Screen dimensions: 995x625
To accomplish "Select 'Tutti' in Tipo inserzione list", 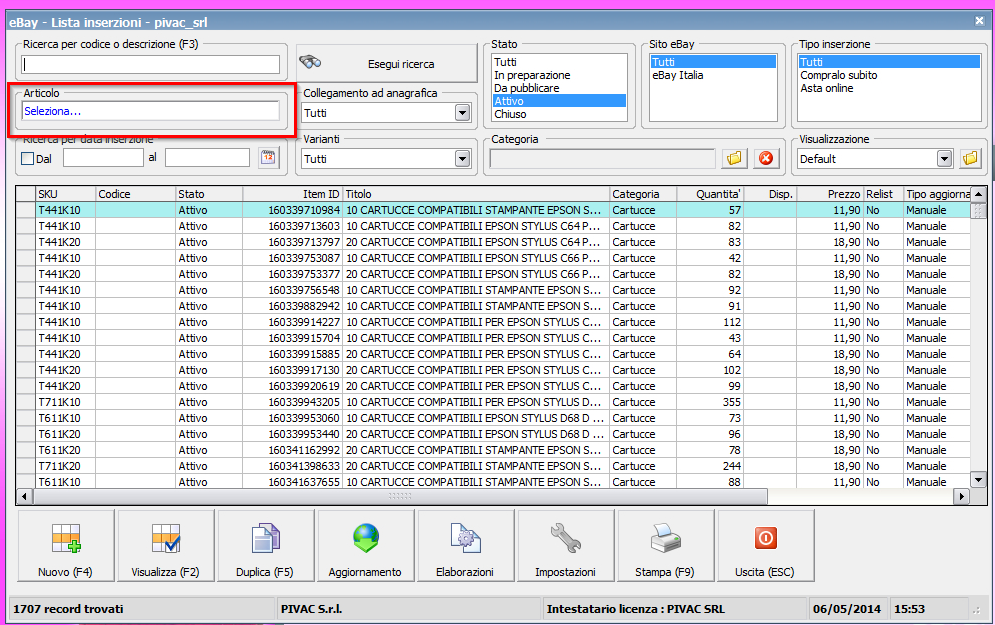I will pyautogui.click(x=889, y=62).
